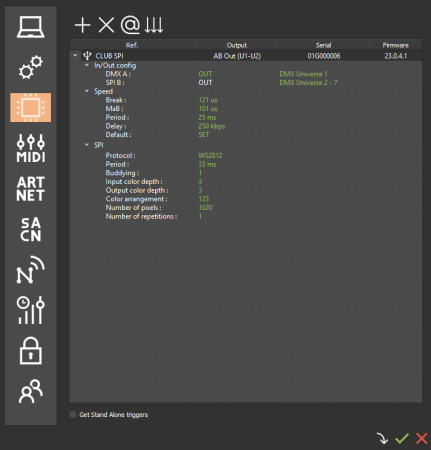Open the sACN settings section
This screenshot has width=431, height=450.
[x=31, y=229]
